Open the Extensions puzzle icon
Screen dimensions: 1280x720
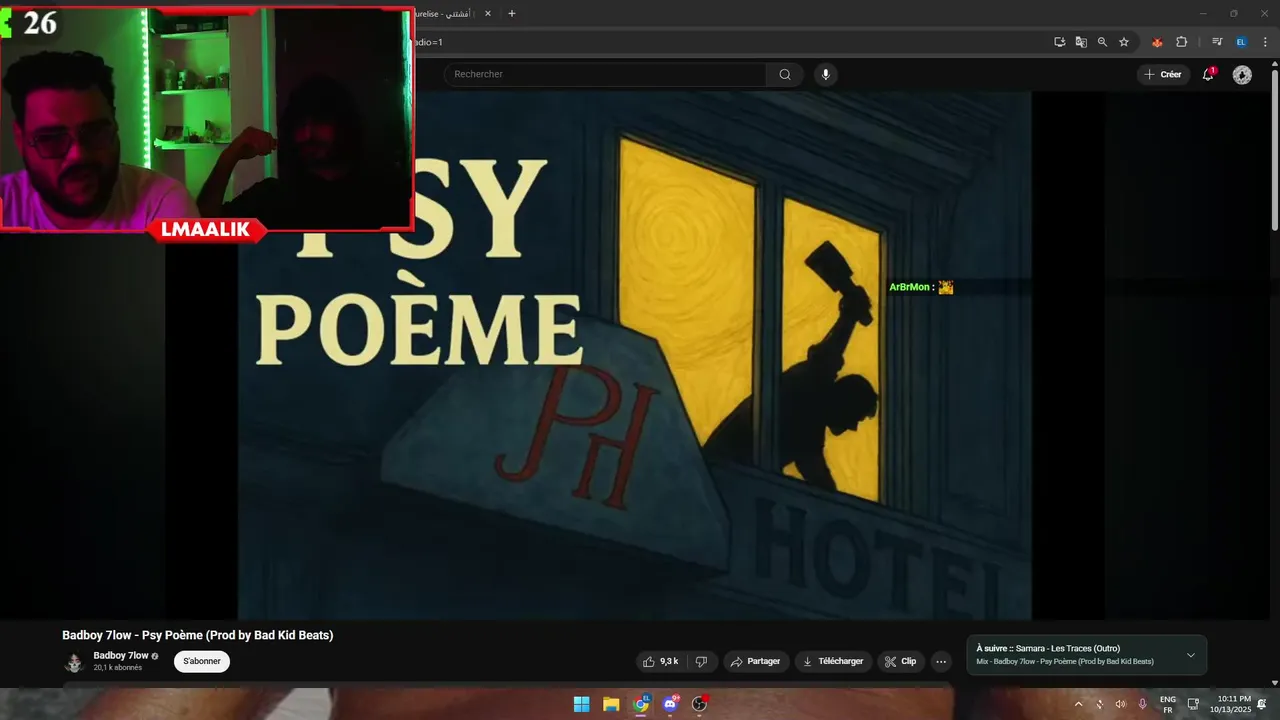(1181, 42)
